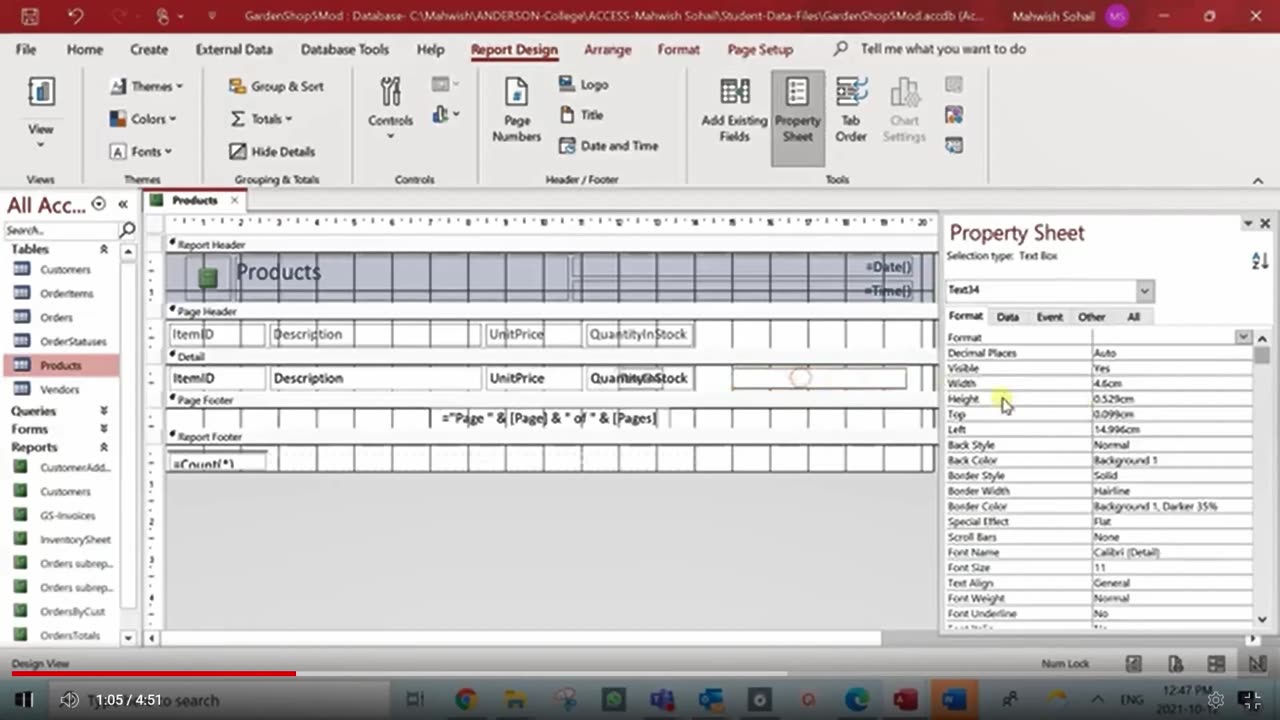Screen dimensions: 1280x720
Task: Switch to the Create tab
Action: pyautogui.click(x=149, y=49)
